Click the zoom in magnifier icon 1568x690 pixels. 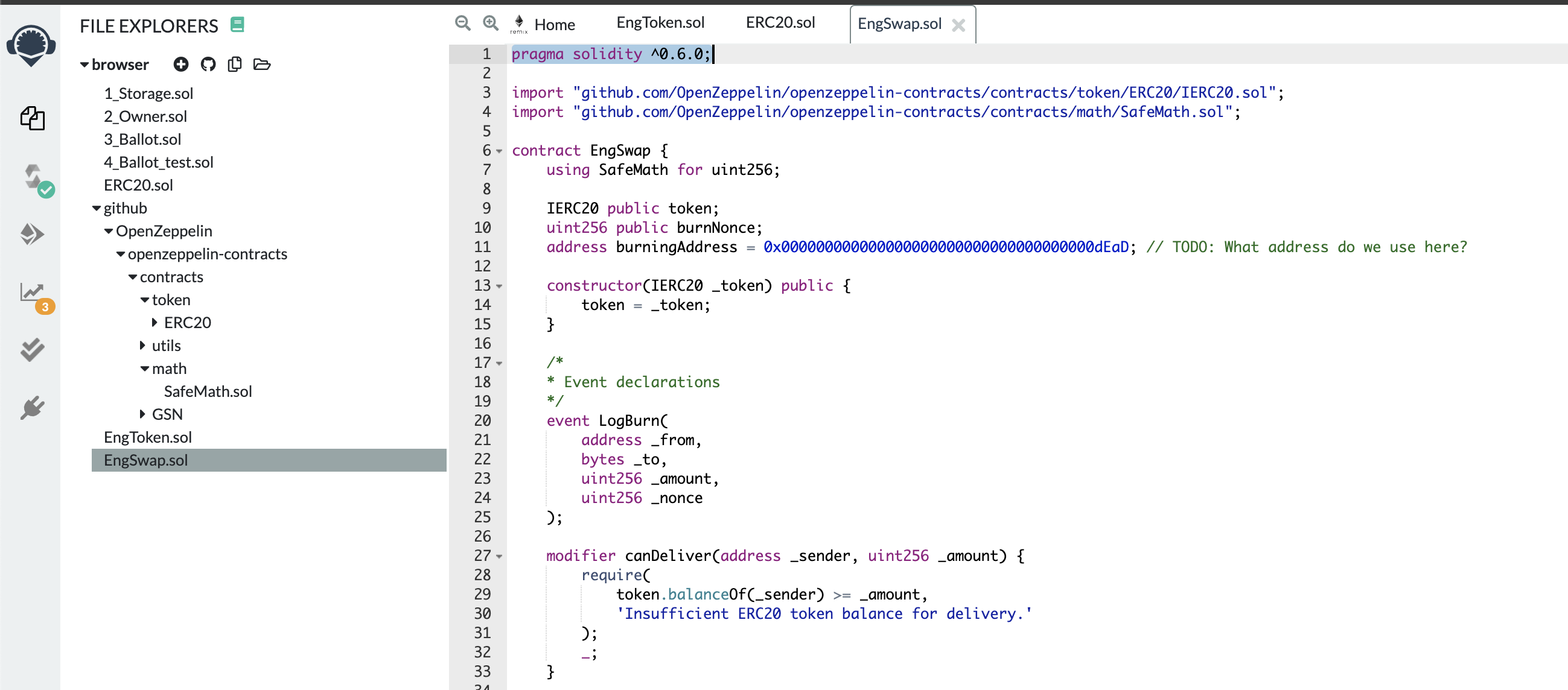491,23
